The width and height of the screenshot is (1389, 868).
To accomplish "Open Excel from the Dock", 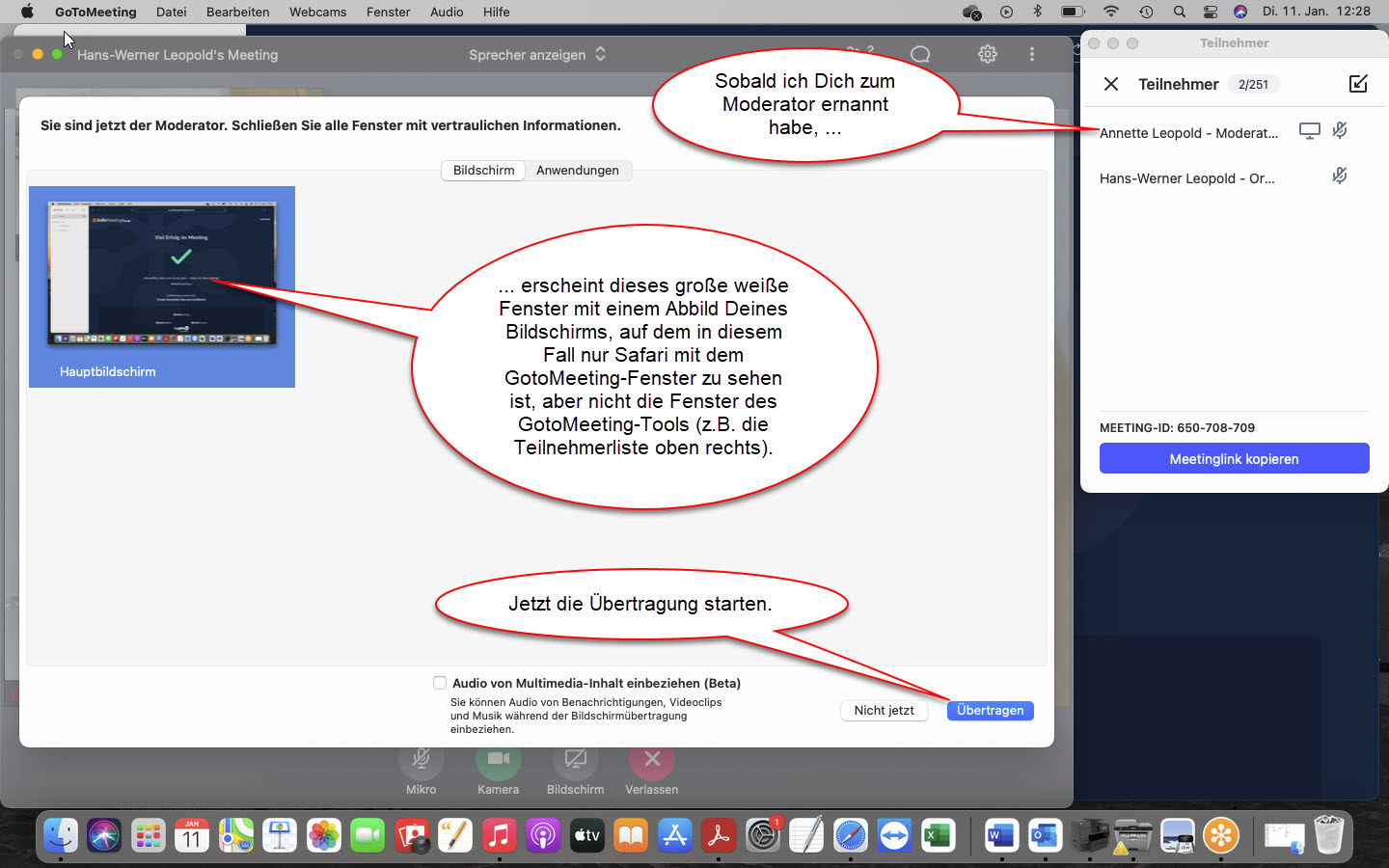I will 938,835.
